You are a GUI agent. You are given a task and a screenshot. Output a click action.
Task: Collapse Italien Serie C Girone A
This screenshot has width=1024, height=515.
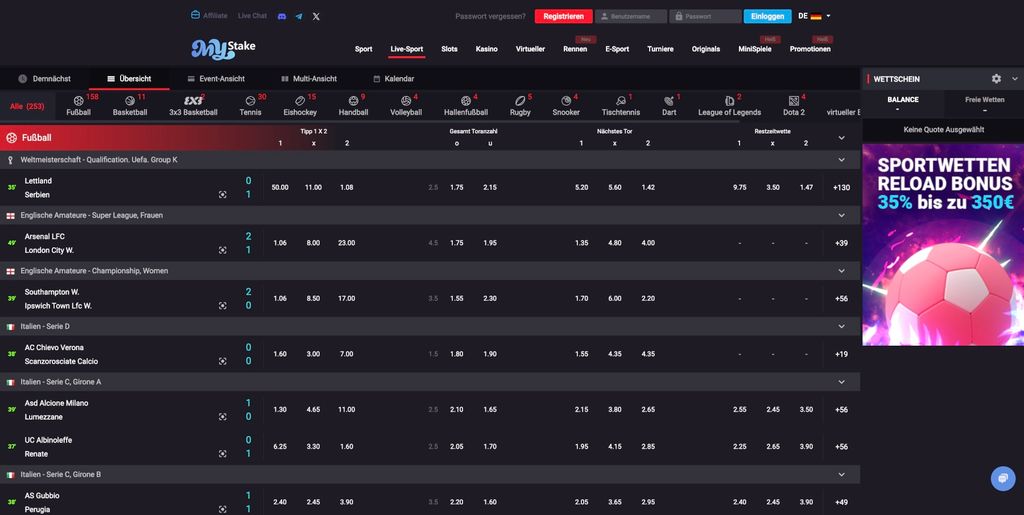click(841, 382)
